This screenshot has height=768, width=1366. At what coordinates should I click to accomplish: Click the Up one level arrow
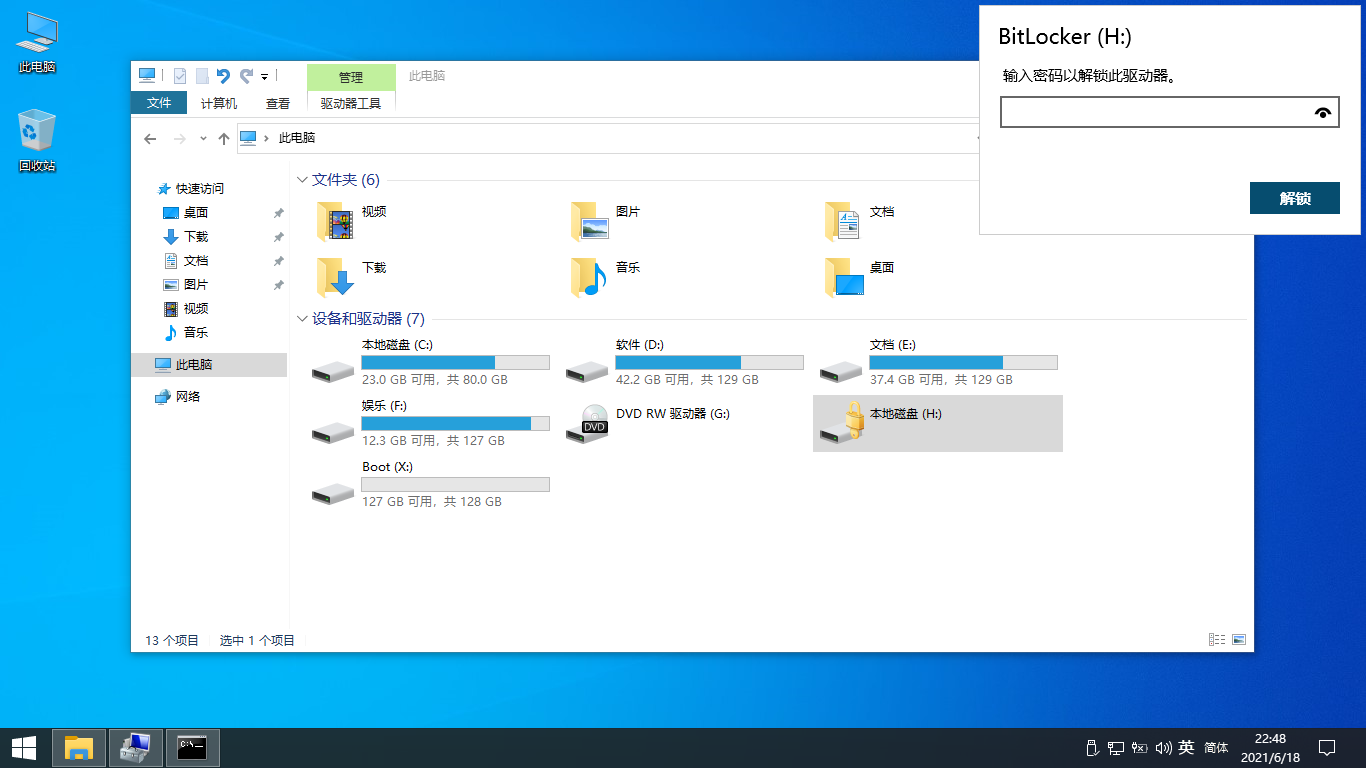pyautogui.click(x=224, y=139)
